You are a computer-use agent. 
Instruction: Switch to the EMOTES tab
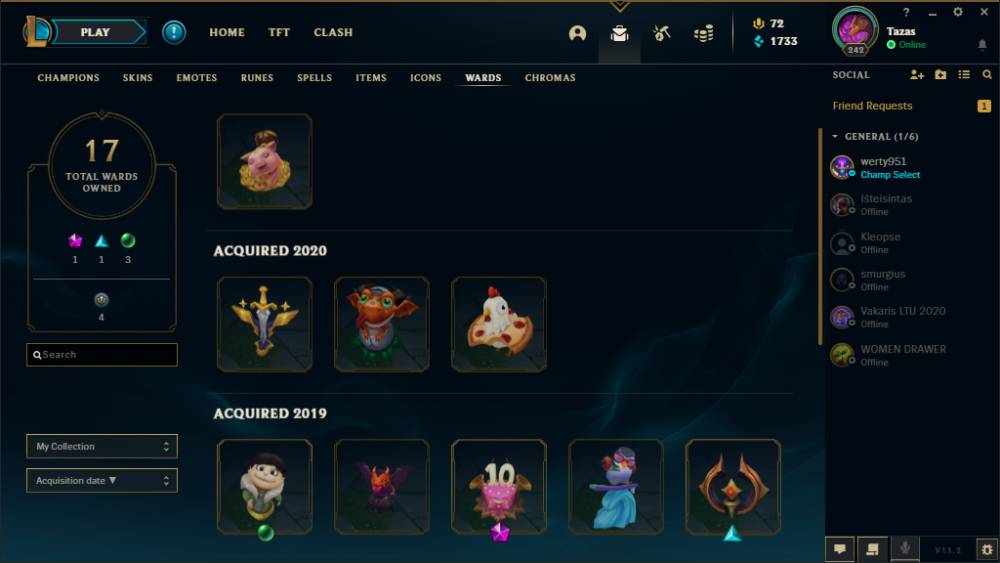coord(196,78)
